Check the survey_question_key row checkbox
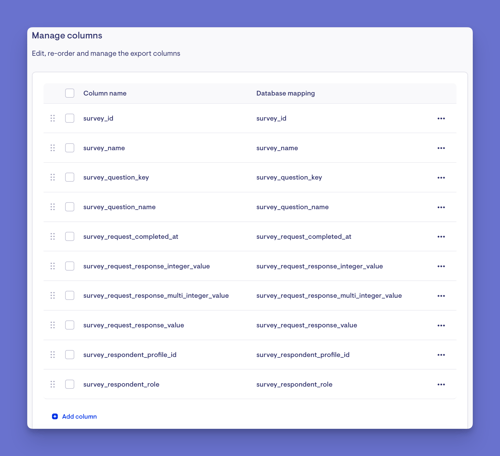The image size is (500, 456). 70,177
